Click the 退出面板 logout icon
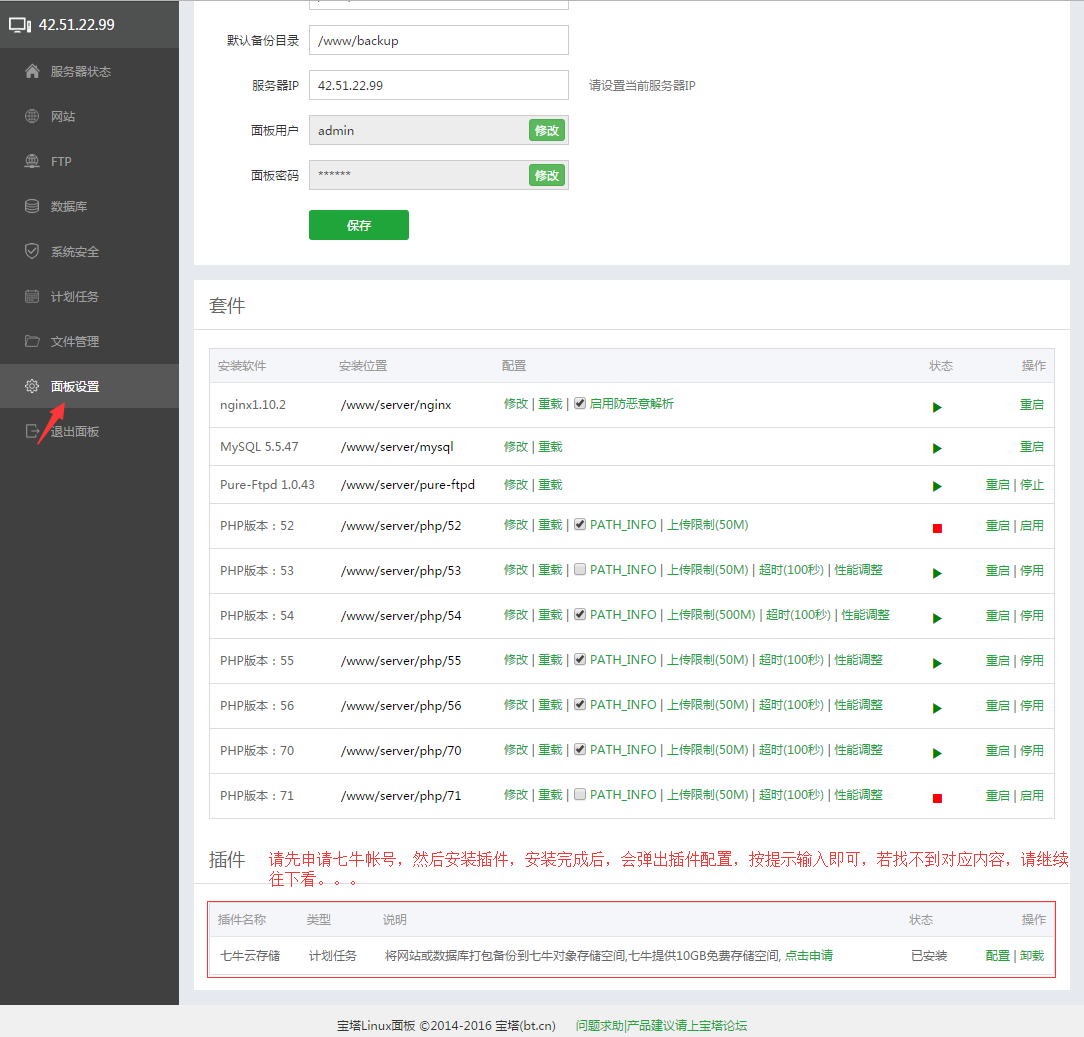This screenshot has height=1037, width=1084. [x=32, y=431]
